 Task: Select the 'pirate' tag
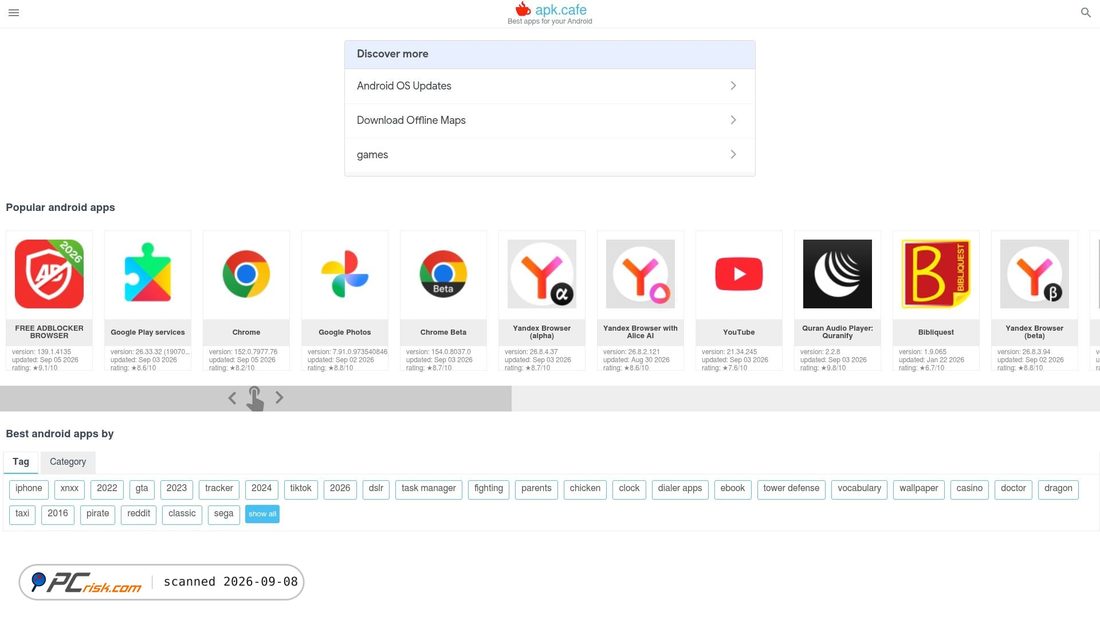click(x=98, y=514)
